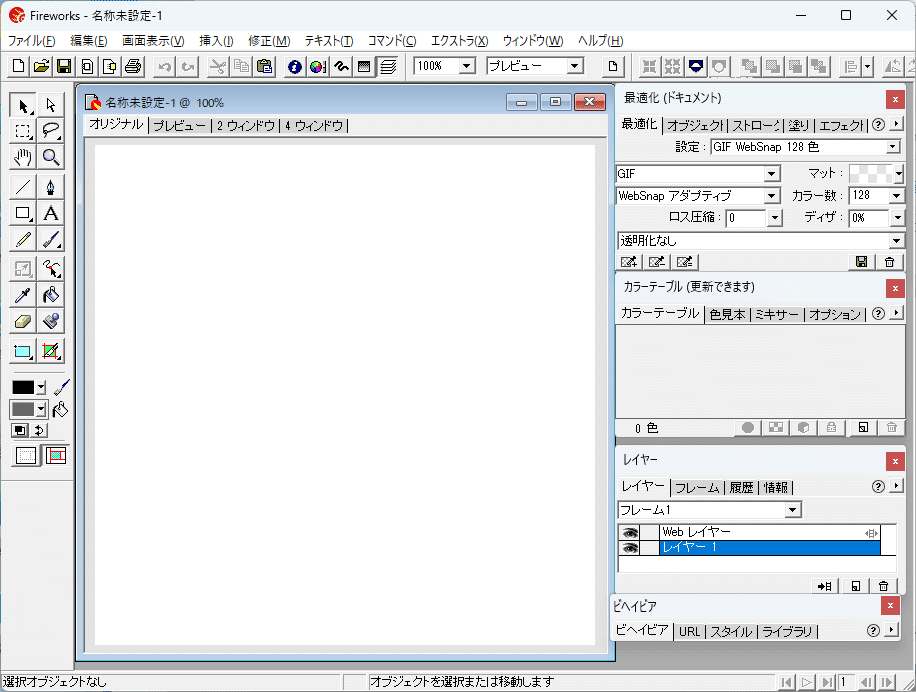This screenshot has height=692, width=916.
Task: Toggle visibility of レイヤー 1
Action: coord(628,548)
